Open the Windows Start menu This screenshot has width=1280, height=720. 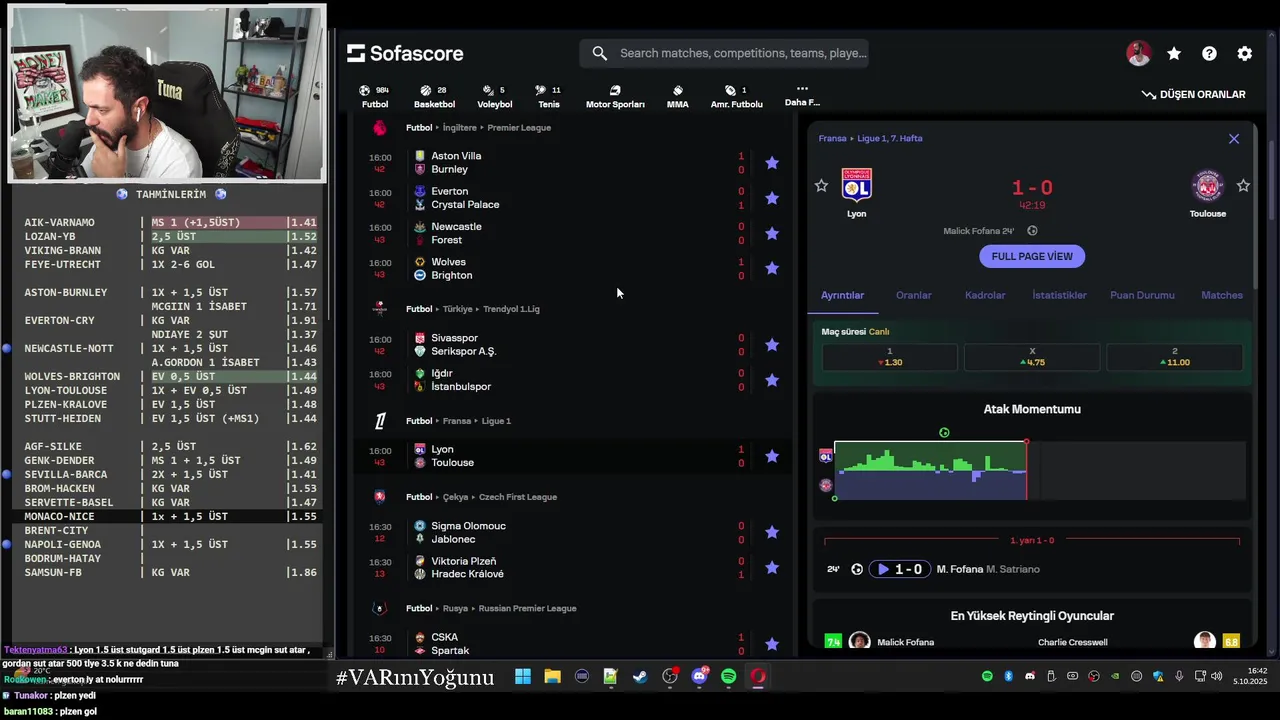click(x=523, y=677)
